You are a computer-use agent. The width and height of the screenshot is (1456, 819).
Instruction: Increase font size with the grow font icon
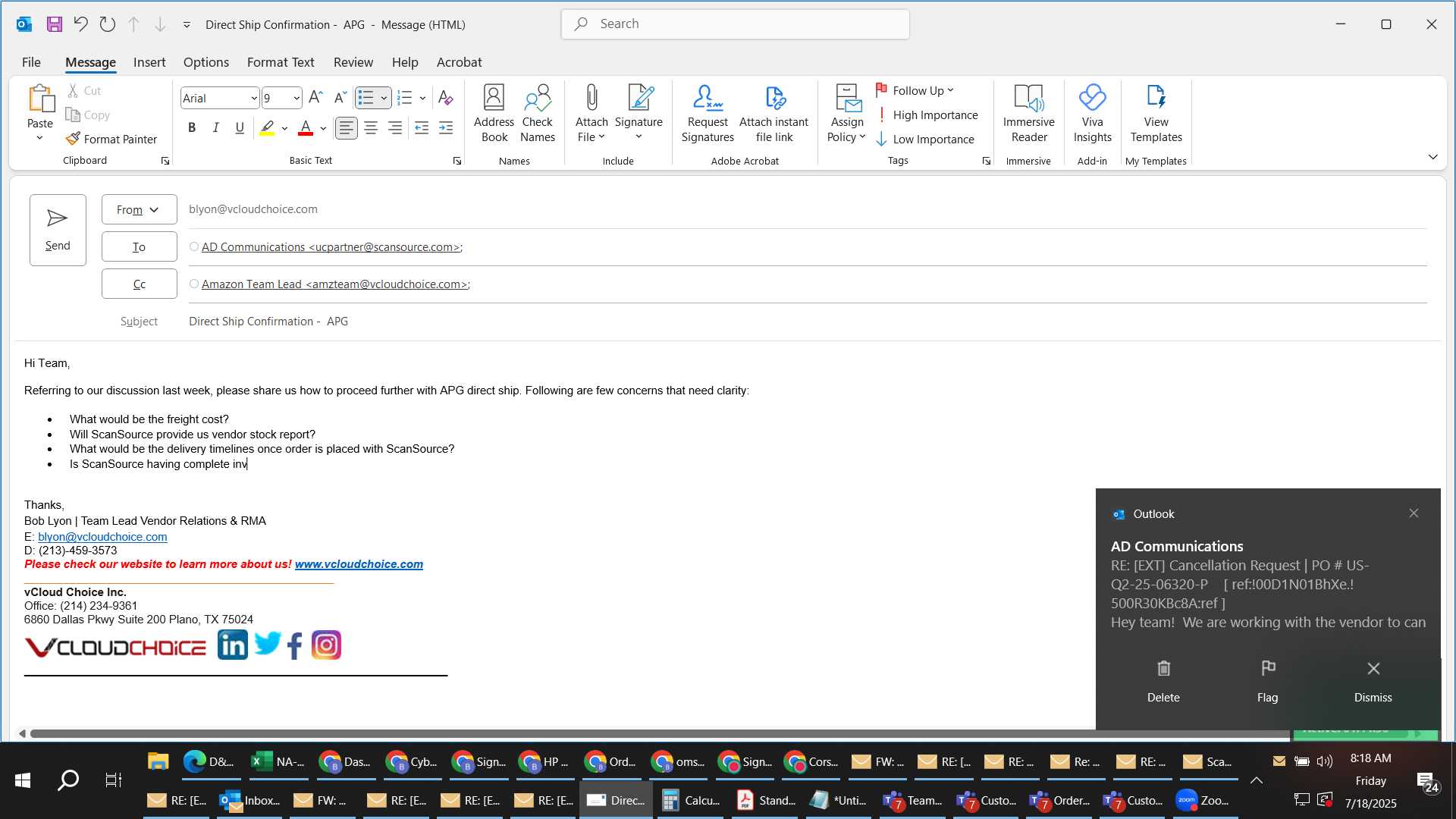point(316,98)
